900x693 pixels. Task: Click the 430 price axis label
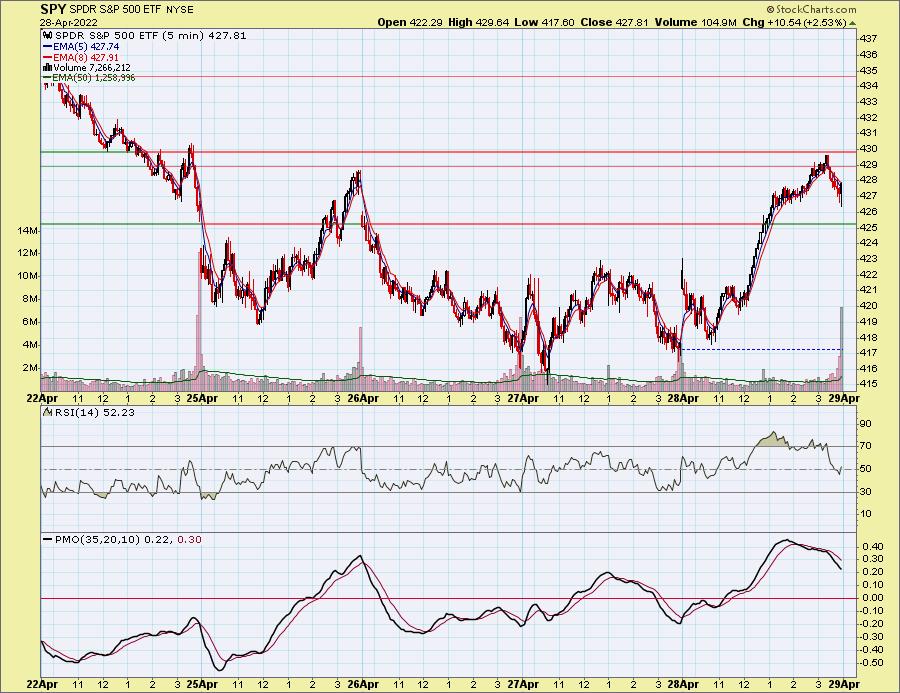869,149
